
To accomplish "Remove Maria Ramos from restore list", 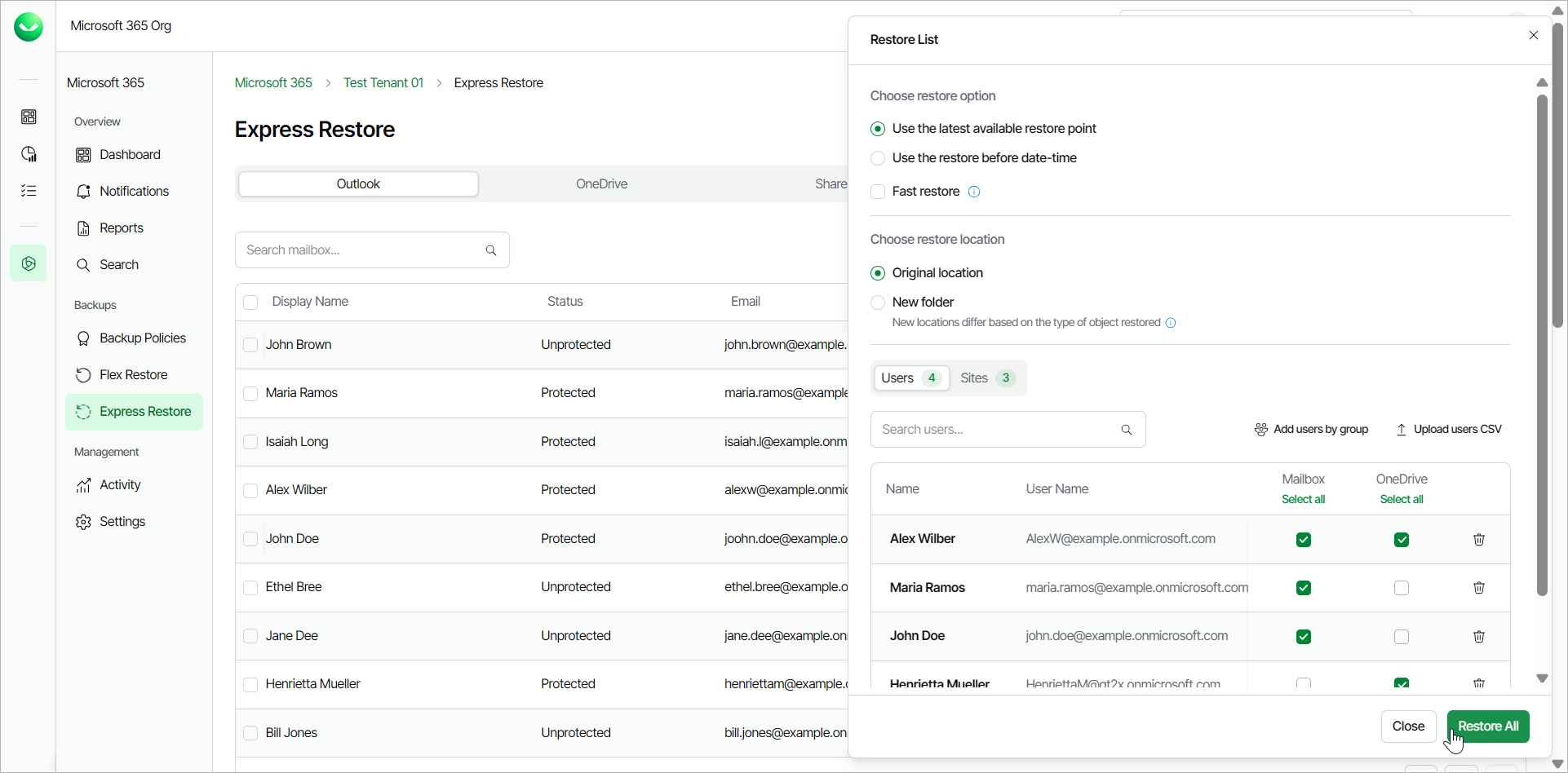I will pos(1479,588).
